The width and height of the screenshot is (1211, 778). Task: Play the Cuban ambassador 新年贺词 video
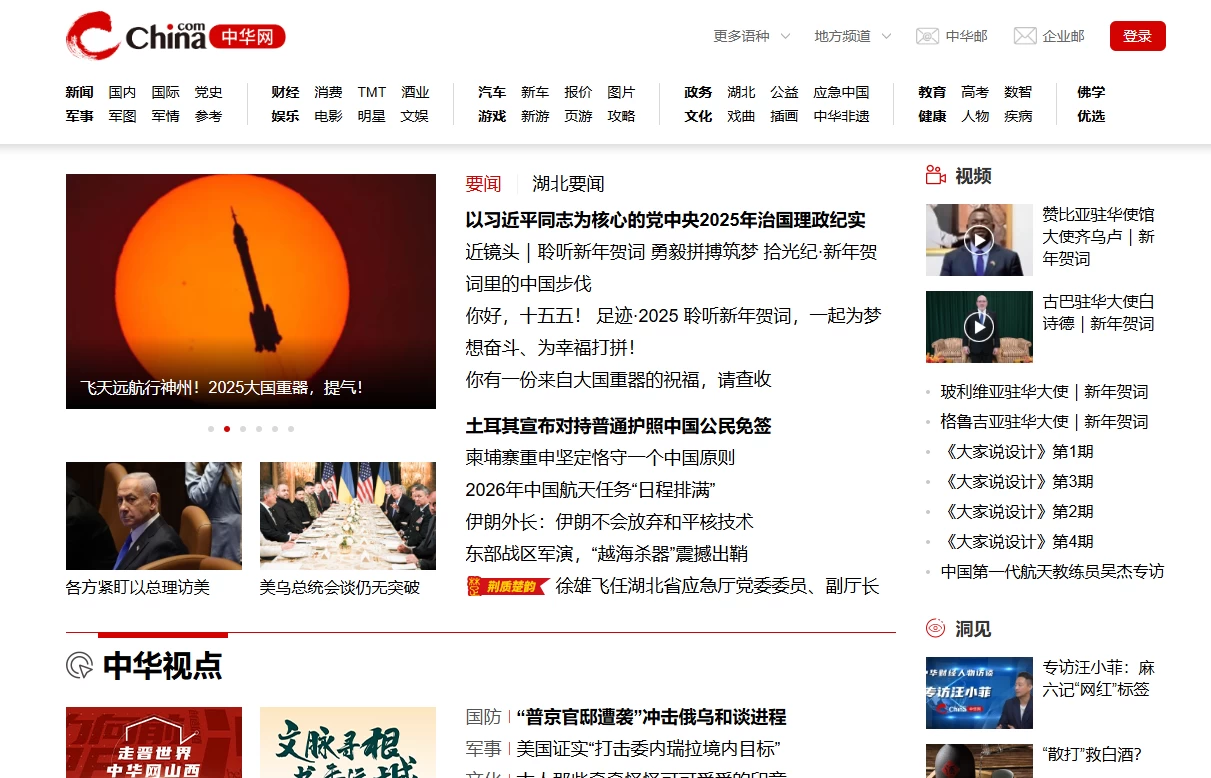[x=978, y=326]
